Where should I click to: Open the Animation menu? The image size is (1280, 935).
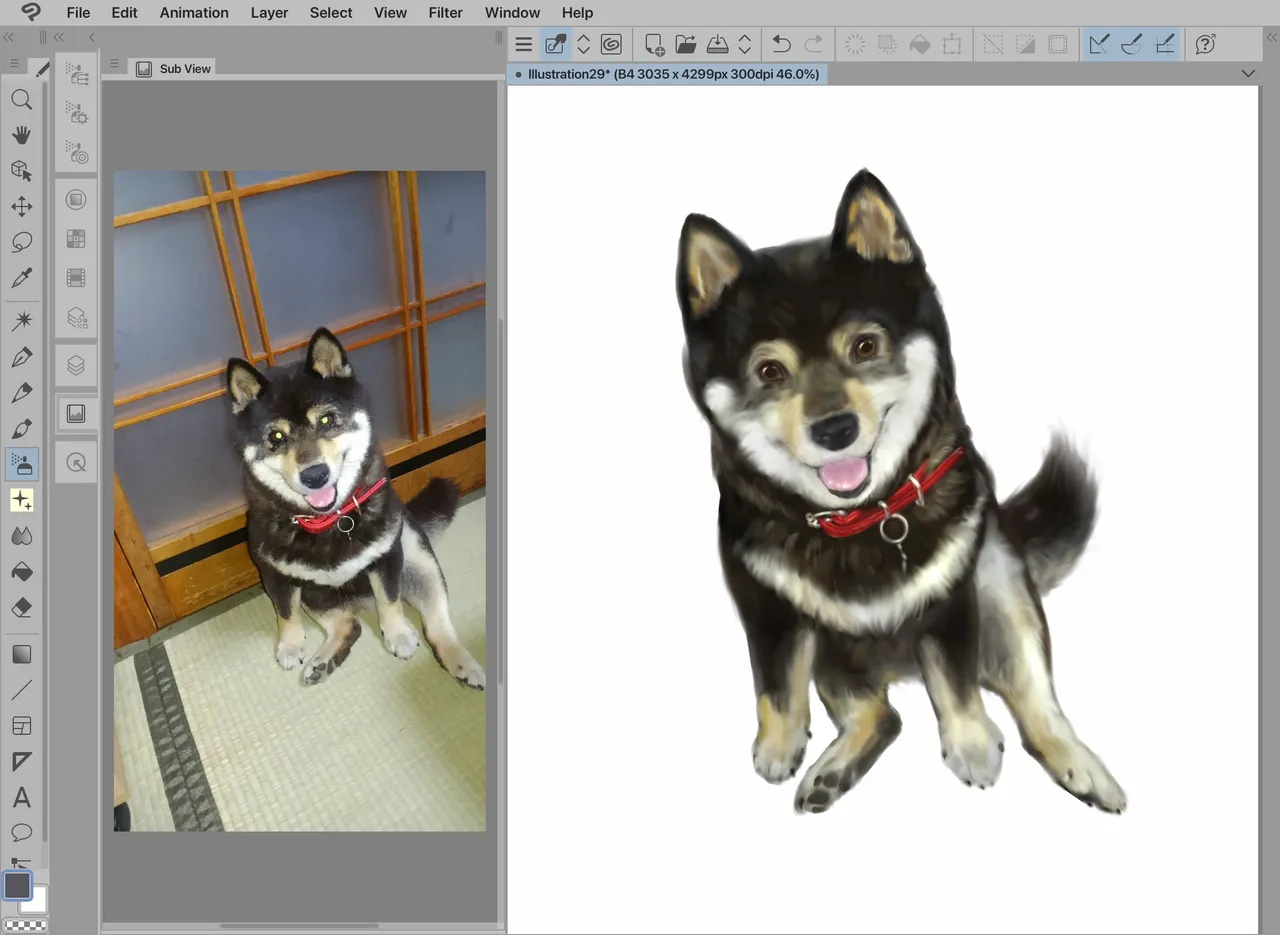coord(194,13)
